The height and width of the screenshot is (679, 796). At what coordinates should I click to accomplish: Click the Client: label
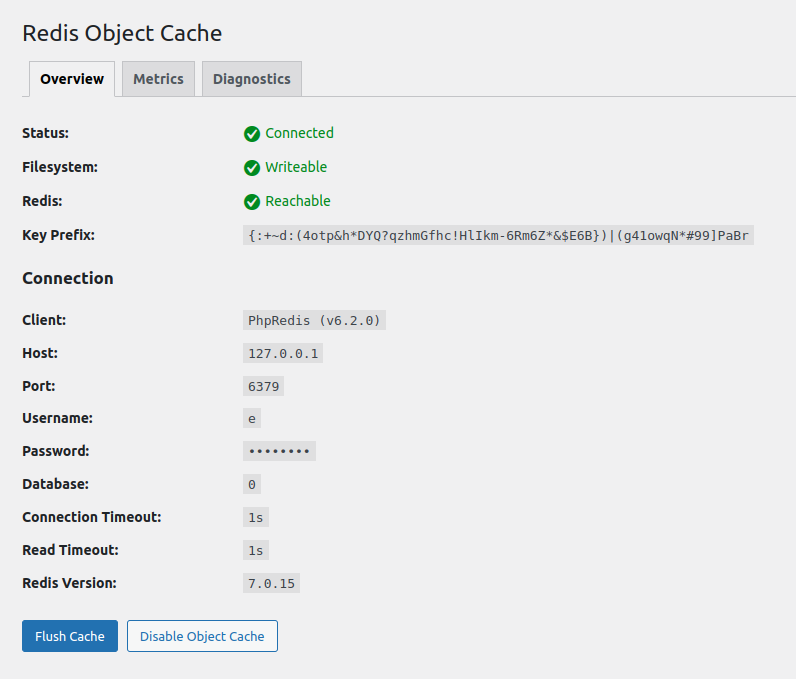tap(44, 320)
